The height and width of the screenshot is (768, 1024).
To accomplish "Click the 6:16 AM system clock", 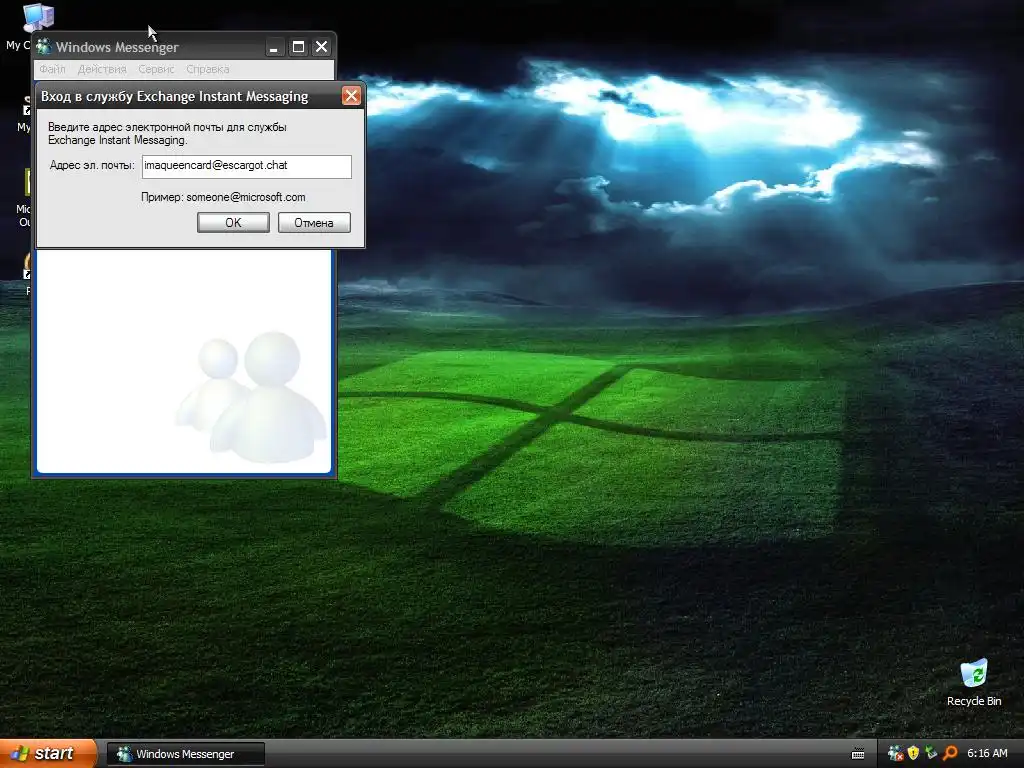I will pos(987,754).
